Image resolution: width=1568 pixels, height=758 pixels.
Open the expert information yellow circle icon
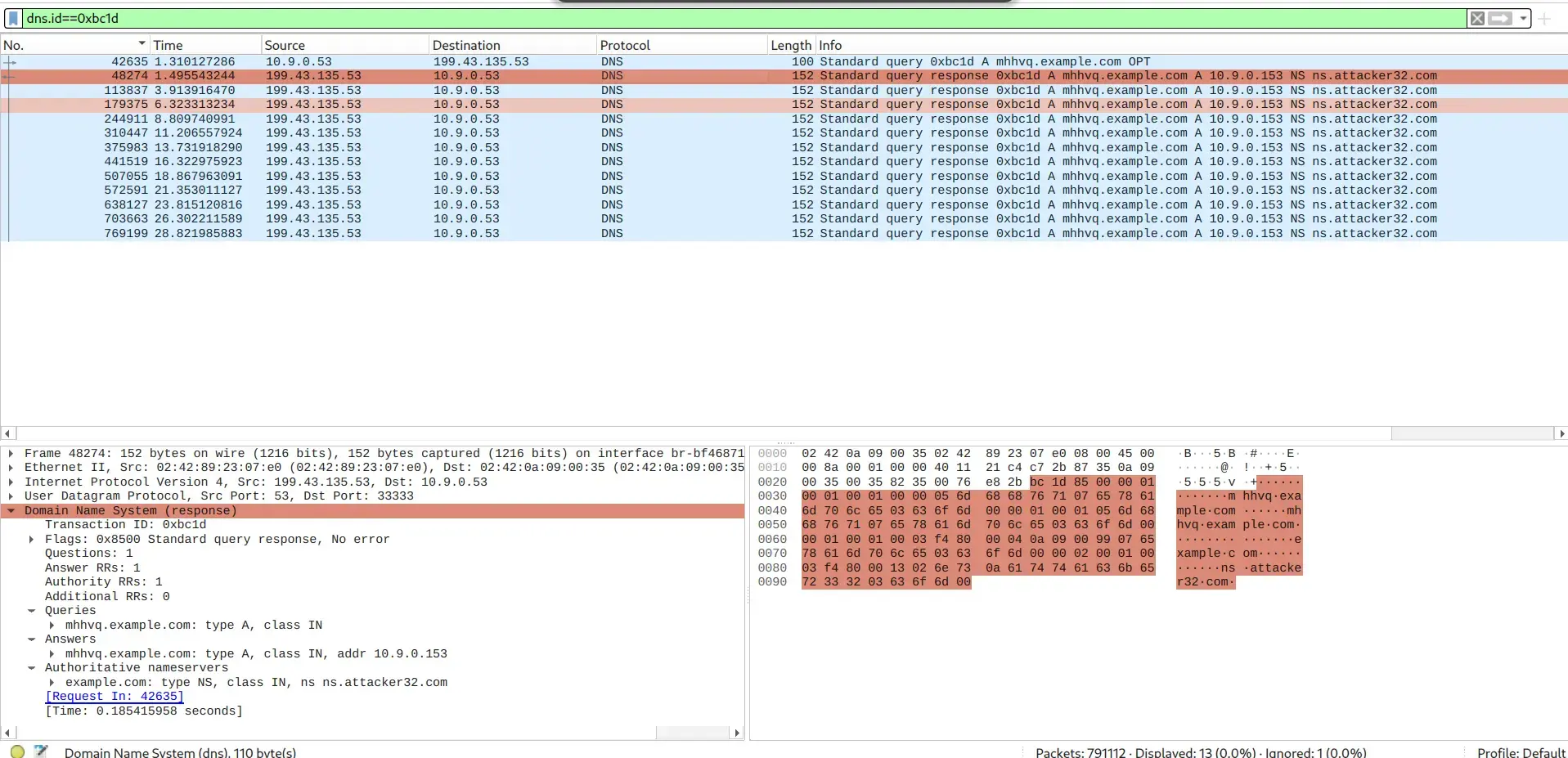[17, 751]
